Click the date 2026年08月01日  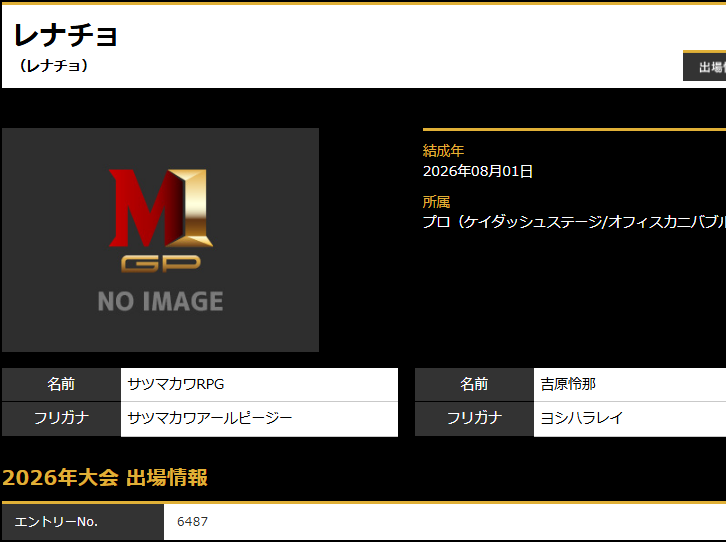[477, 171]
